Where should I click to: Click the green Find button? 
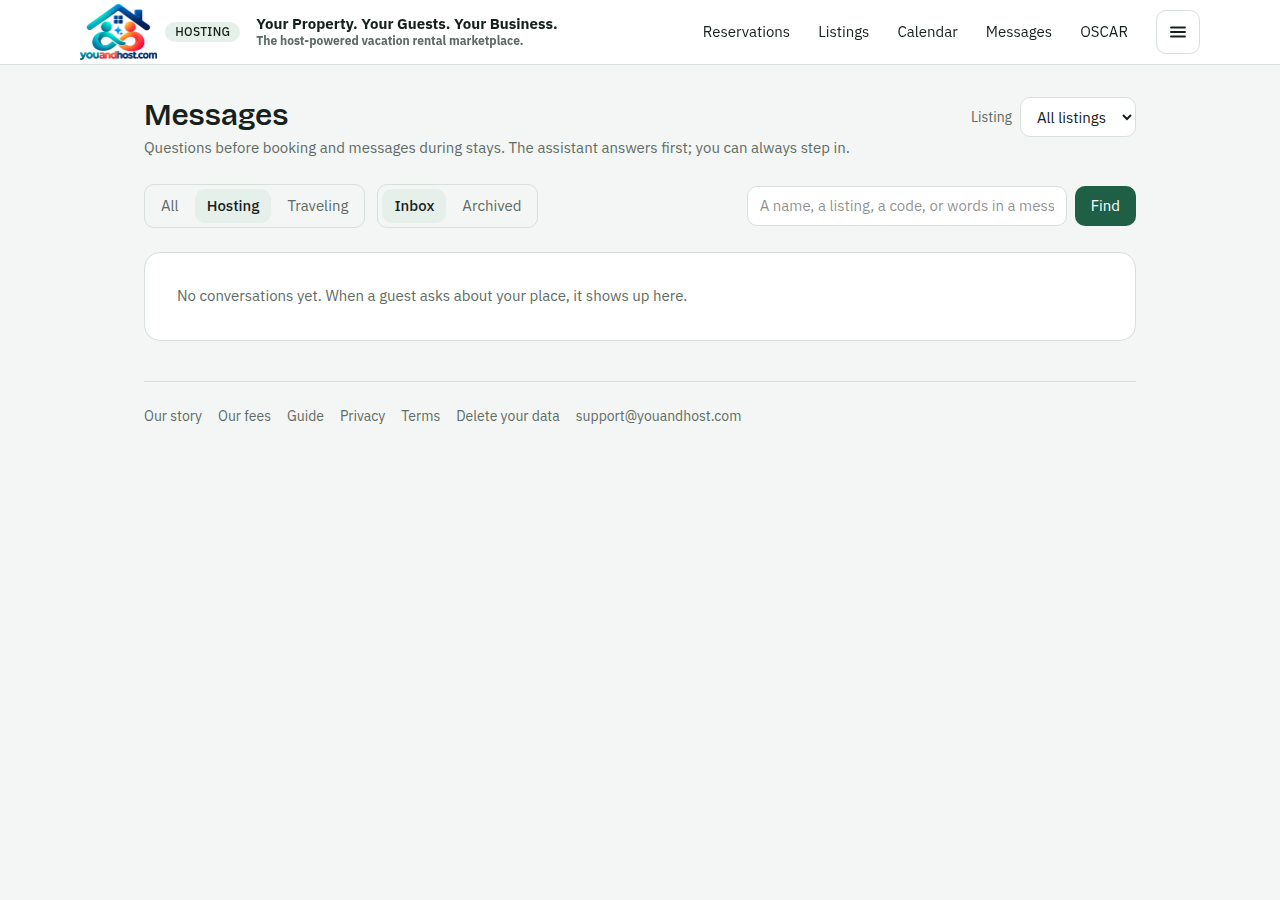coord(1105,206)
